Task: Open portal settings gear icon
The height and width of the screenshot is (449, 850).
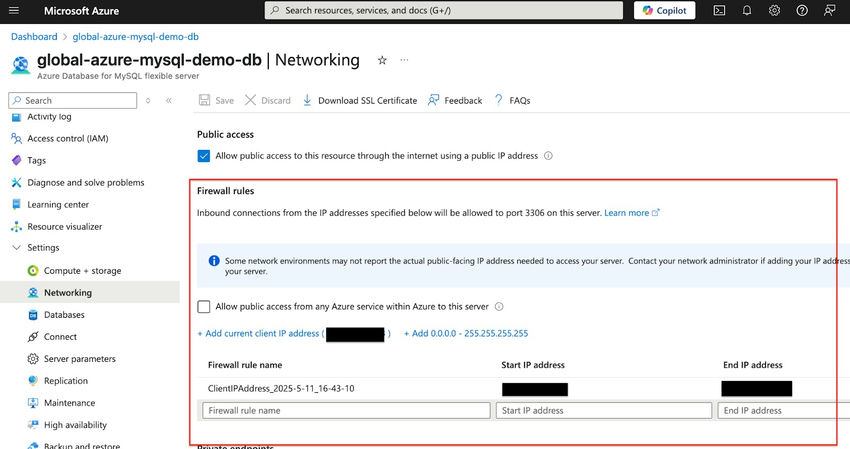Action: click(774, 10)
